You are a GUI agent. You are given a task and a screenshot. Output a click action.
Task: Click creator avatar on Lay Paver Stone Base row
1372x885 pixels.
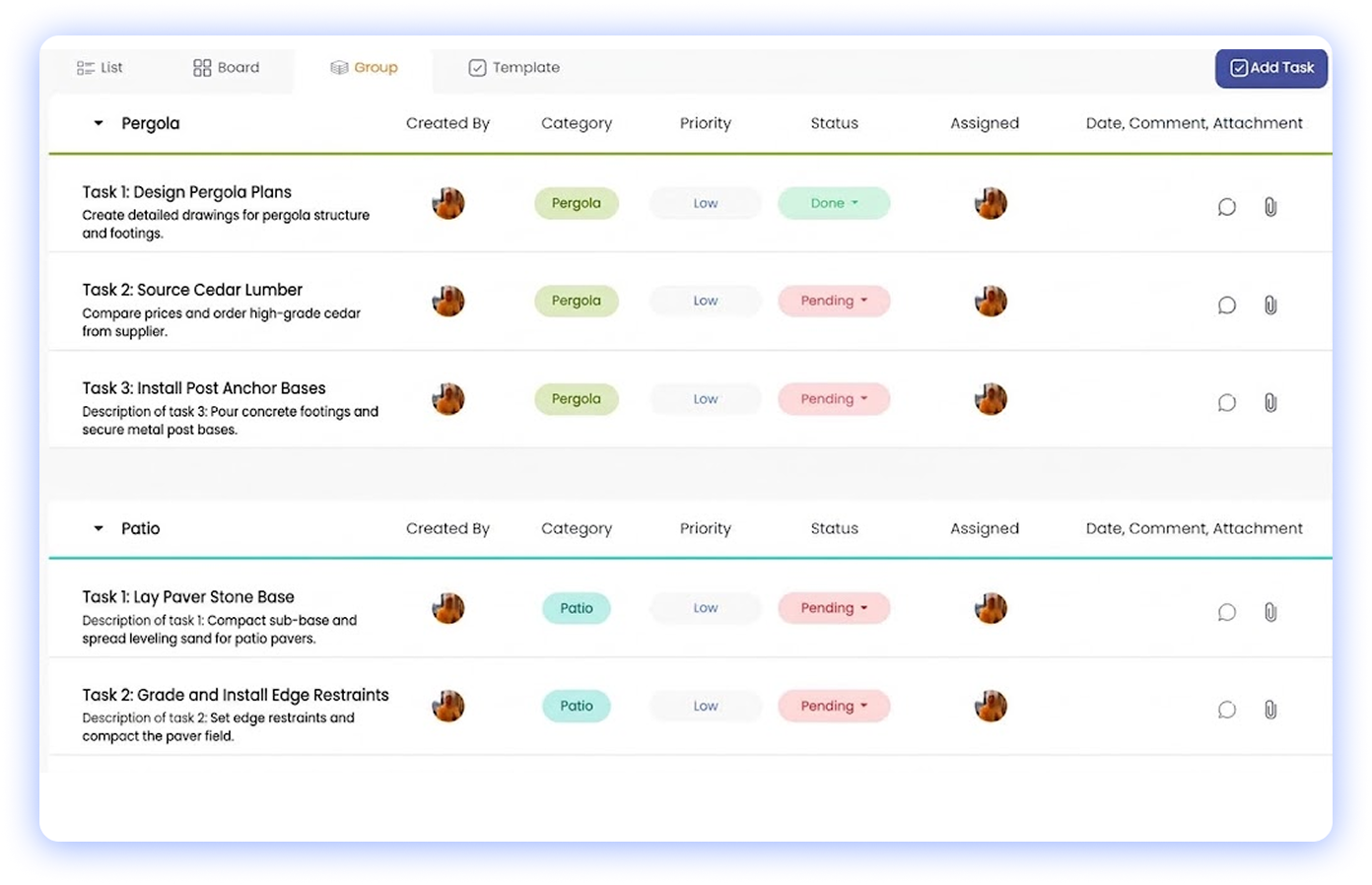(x=448, y=608)
